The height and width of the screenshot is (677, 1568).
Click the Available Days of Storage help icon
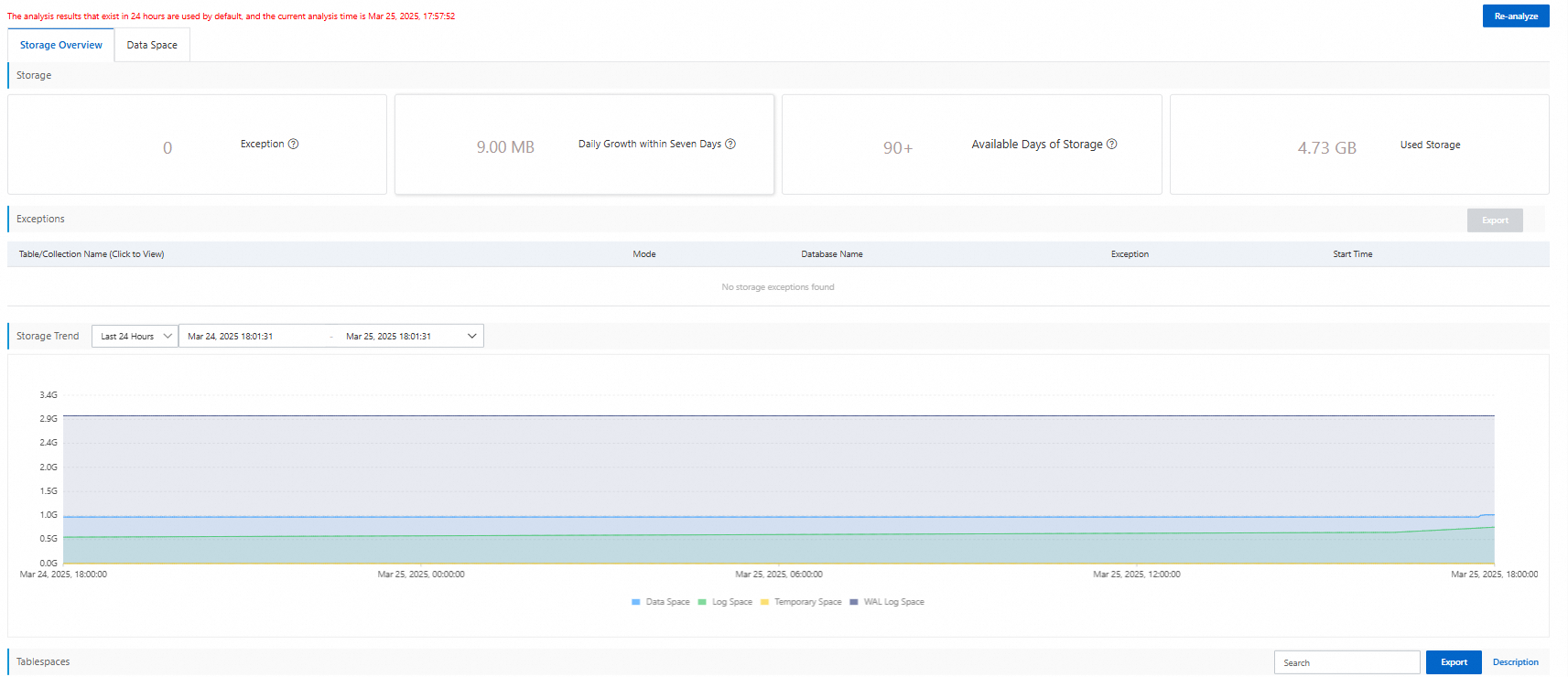(1111, 144)
